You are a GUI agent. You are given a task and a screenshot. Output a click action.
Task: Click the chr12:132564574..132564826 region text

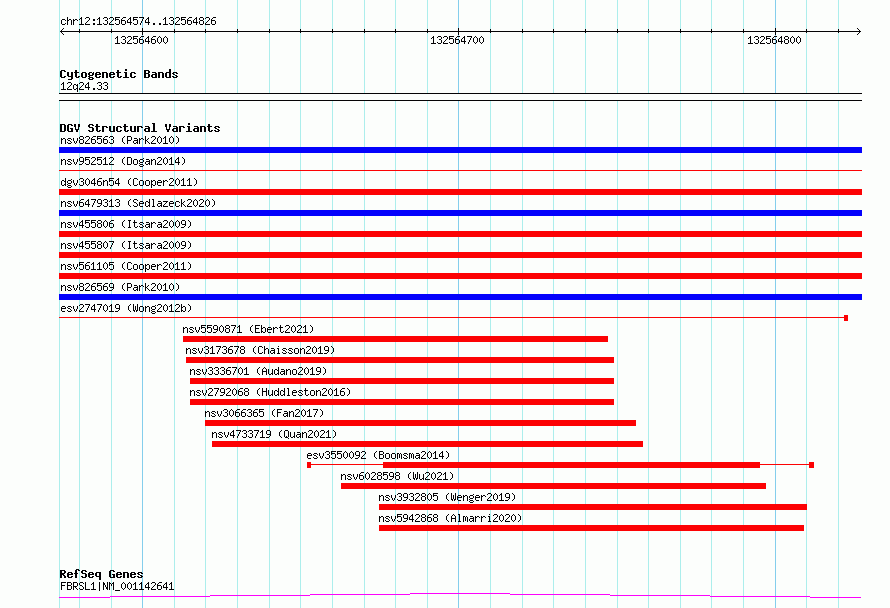138,21
